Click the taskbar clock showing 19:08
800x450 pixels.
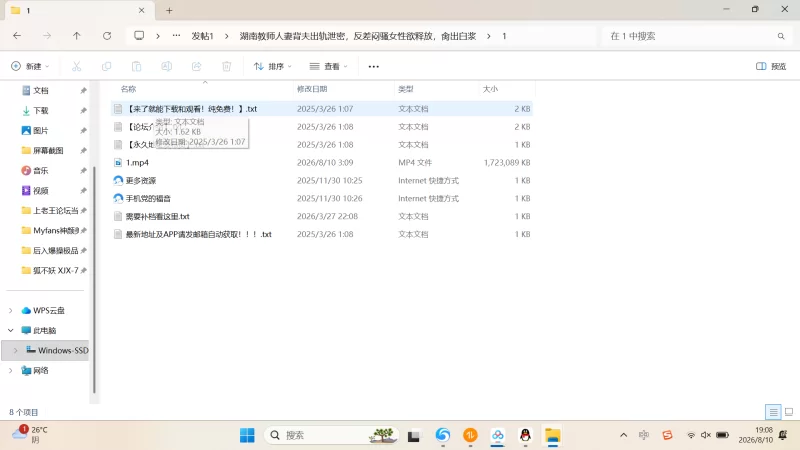pyautogui.click(x=756, y=435)
